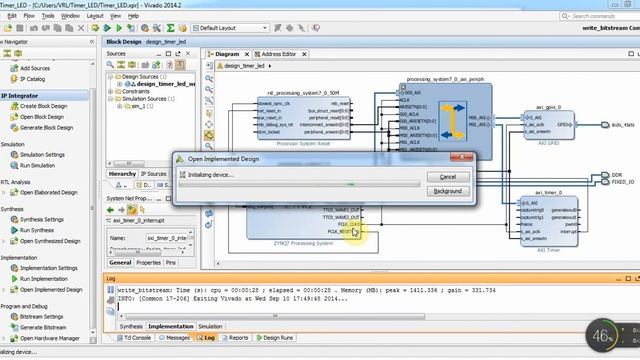Image resolution: width=640 pixels, height=360 pixels.
Task: Switch to IP Sources tab
Action: 153,173
